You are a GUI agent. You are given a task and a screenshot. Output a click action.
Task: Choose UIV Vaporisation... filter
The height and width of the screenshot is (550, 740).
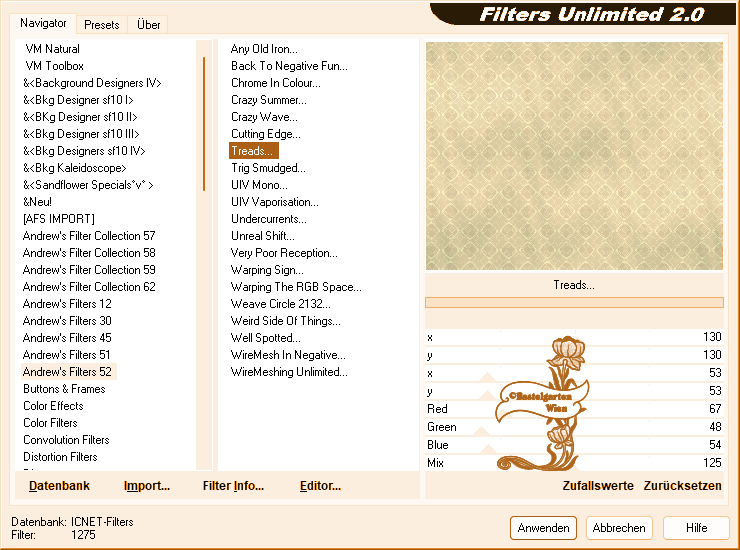[275, 202]
